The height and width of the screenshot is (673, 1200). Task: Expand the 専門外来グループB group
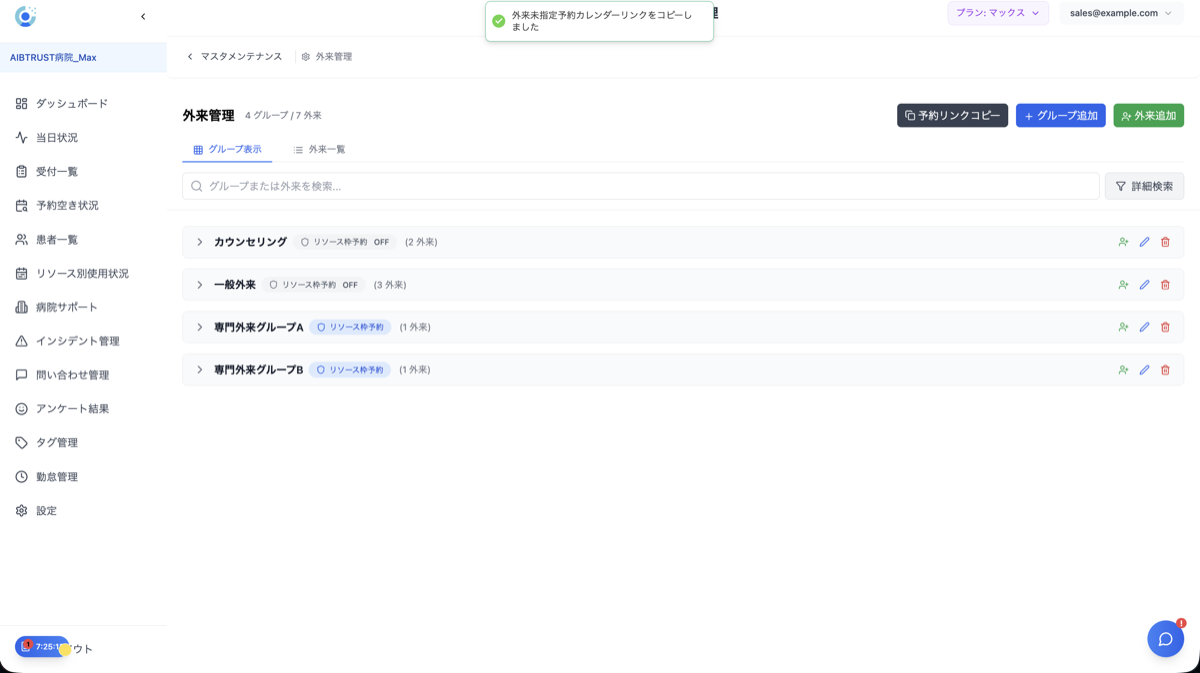199,369
